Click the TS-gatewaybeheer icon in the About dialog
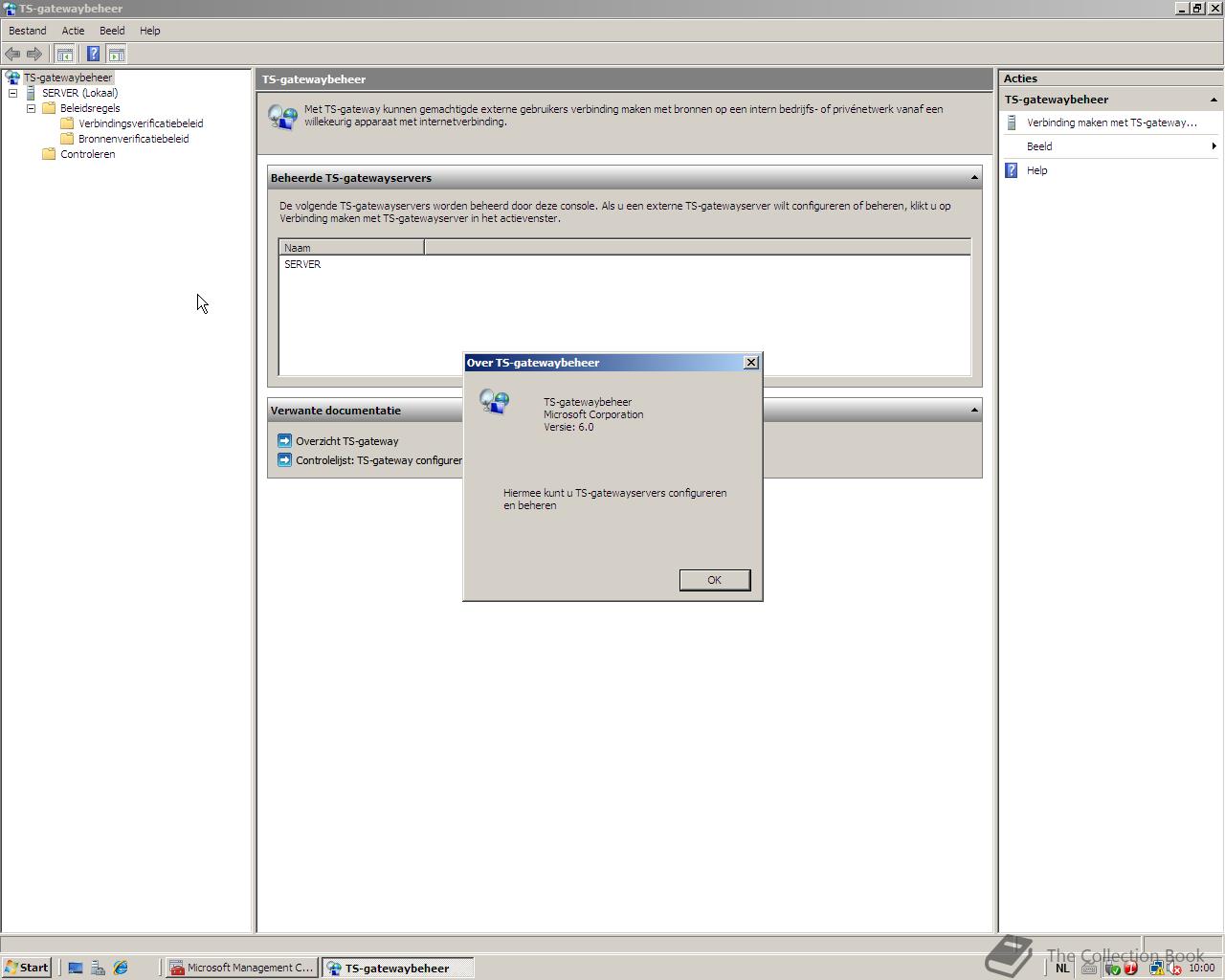 (495, 402)
